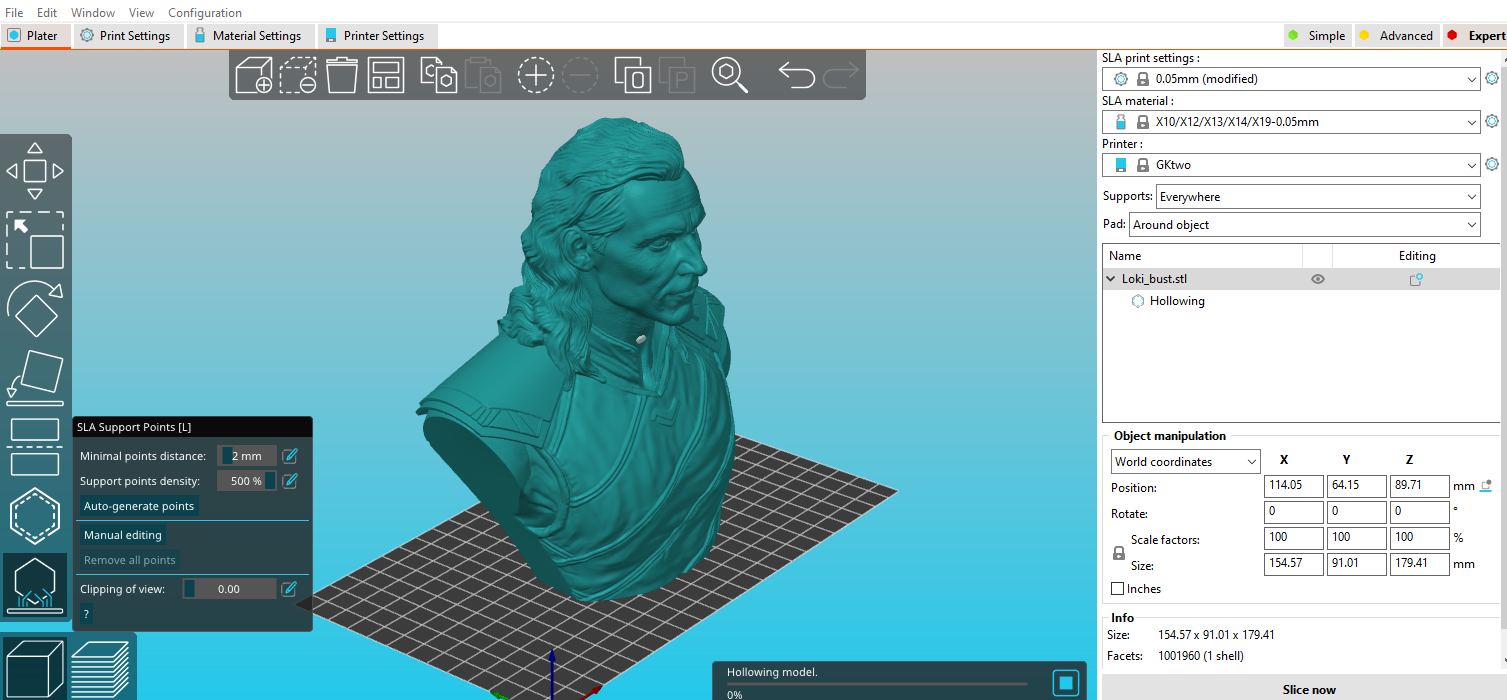This screenshot has width=1507, height=700.
Task: Select the Hollow and drill gizmo
Action: [35, 516]
